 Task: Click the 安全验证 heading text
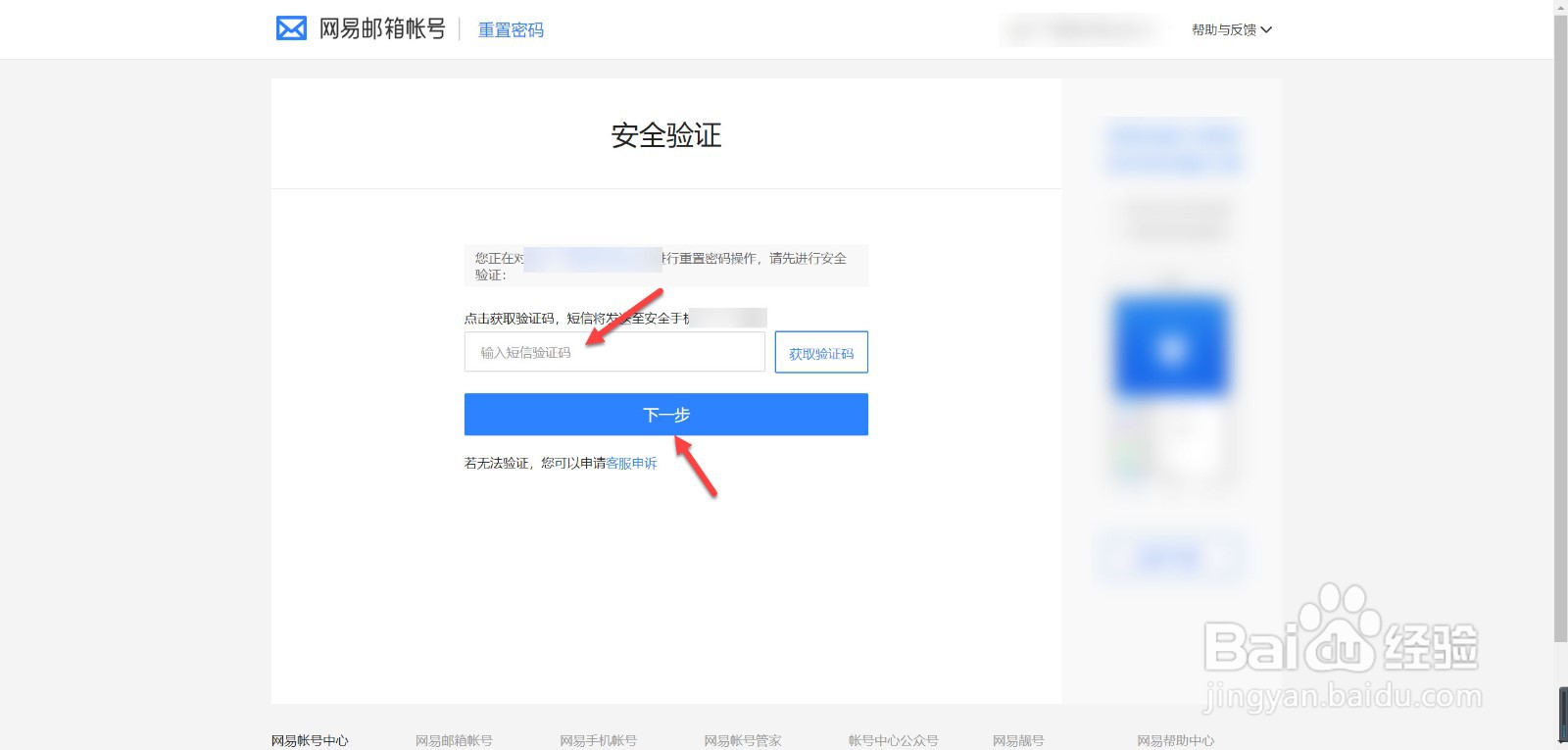click(666, 135)
